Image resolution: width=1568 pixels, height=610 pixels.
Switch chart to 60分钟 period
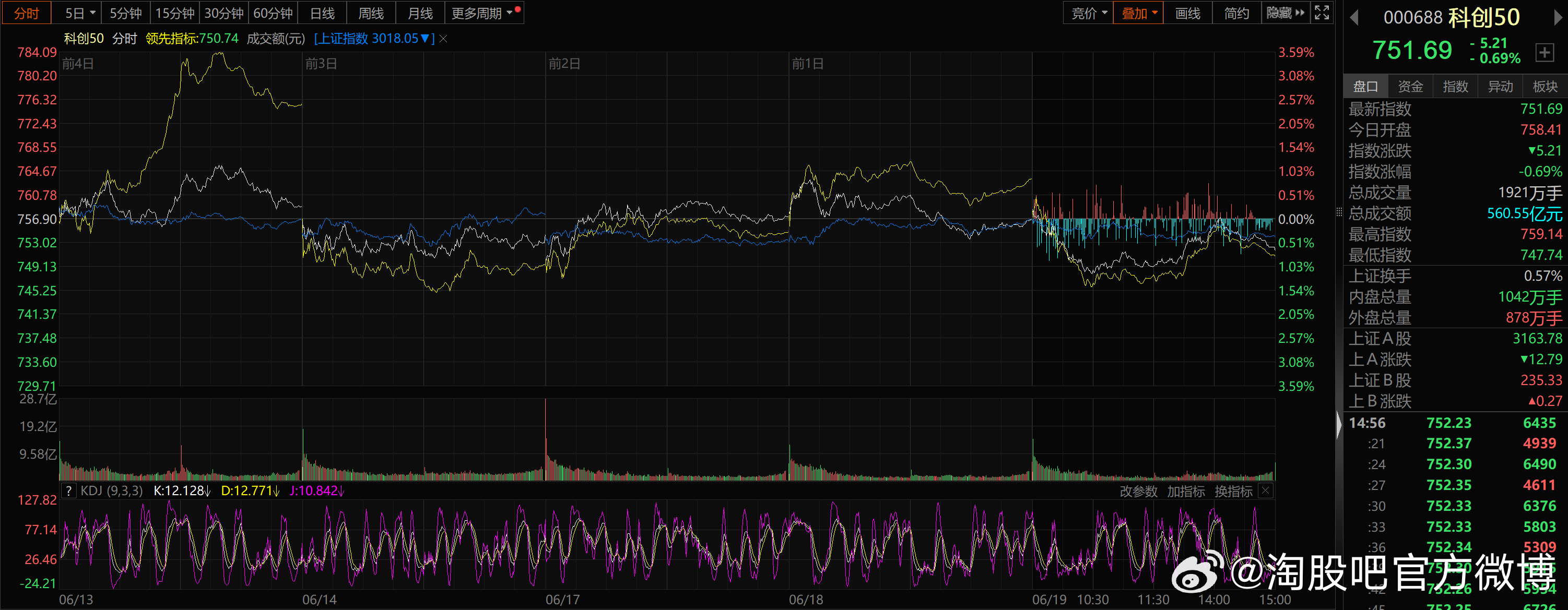point(273,13)
